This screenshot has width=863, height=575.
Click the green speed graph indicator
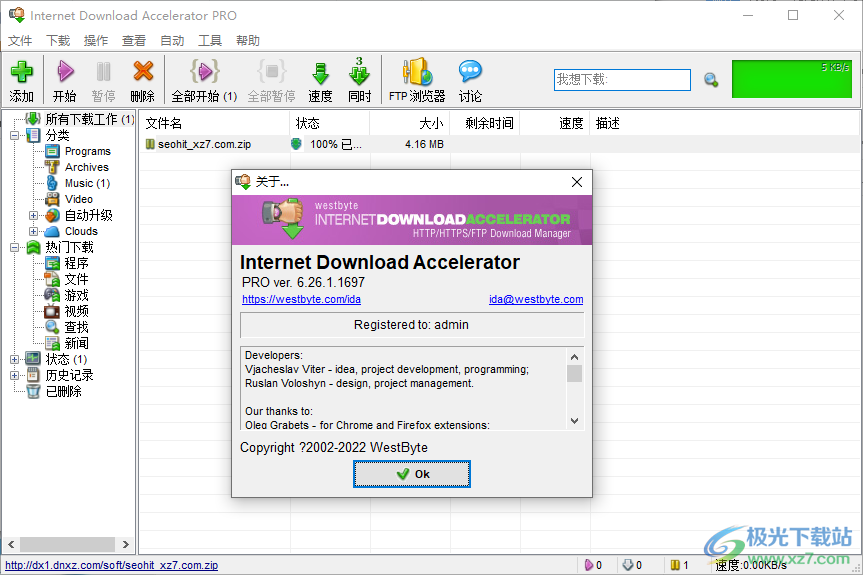[791, 79]
